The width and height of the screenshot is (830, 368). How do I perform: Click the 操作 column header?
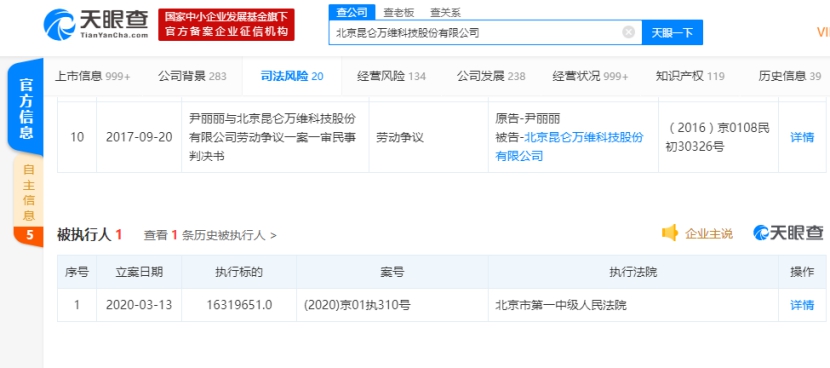(802, 272)
